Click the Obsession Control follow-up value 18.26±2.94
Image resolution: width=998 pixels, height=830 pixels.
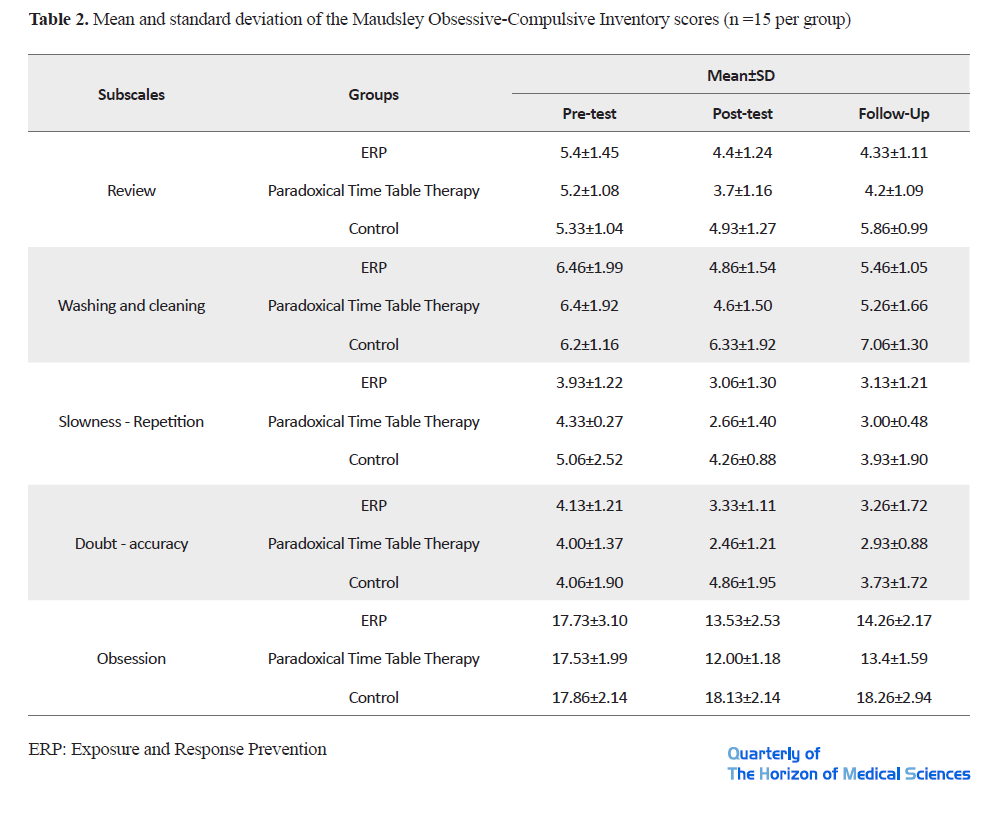[894, 698]
